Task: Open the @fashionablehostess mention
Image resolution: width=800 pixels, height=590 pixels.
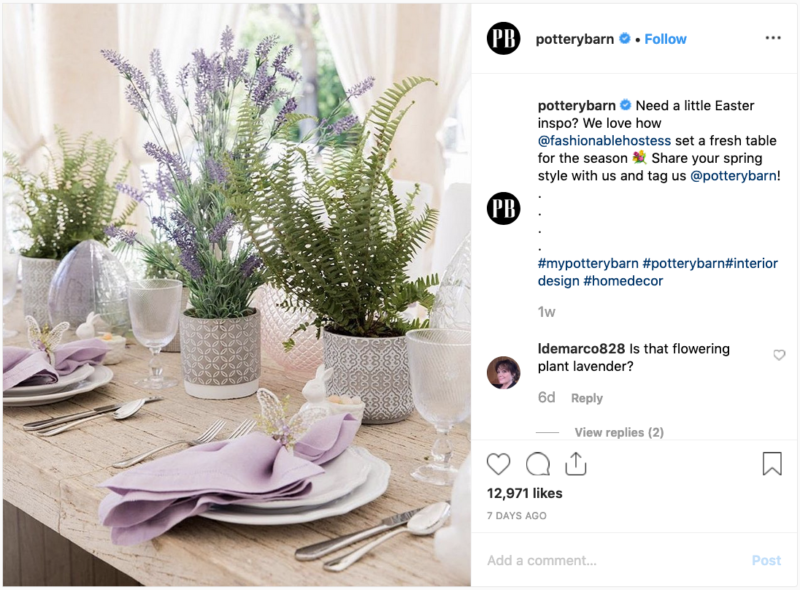Action: (x=604, y=140)
